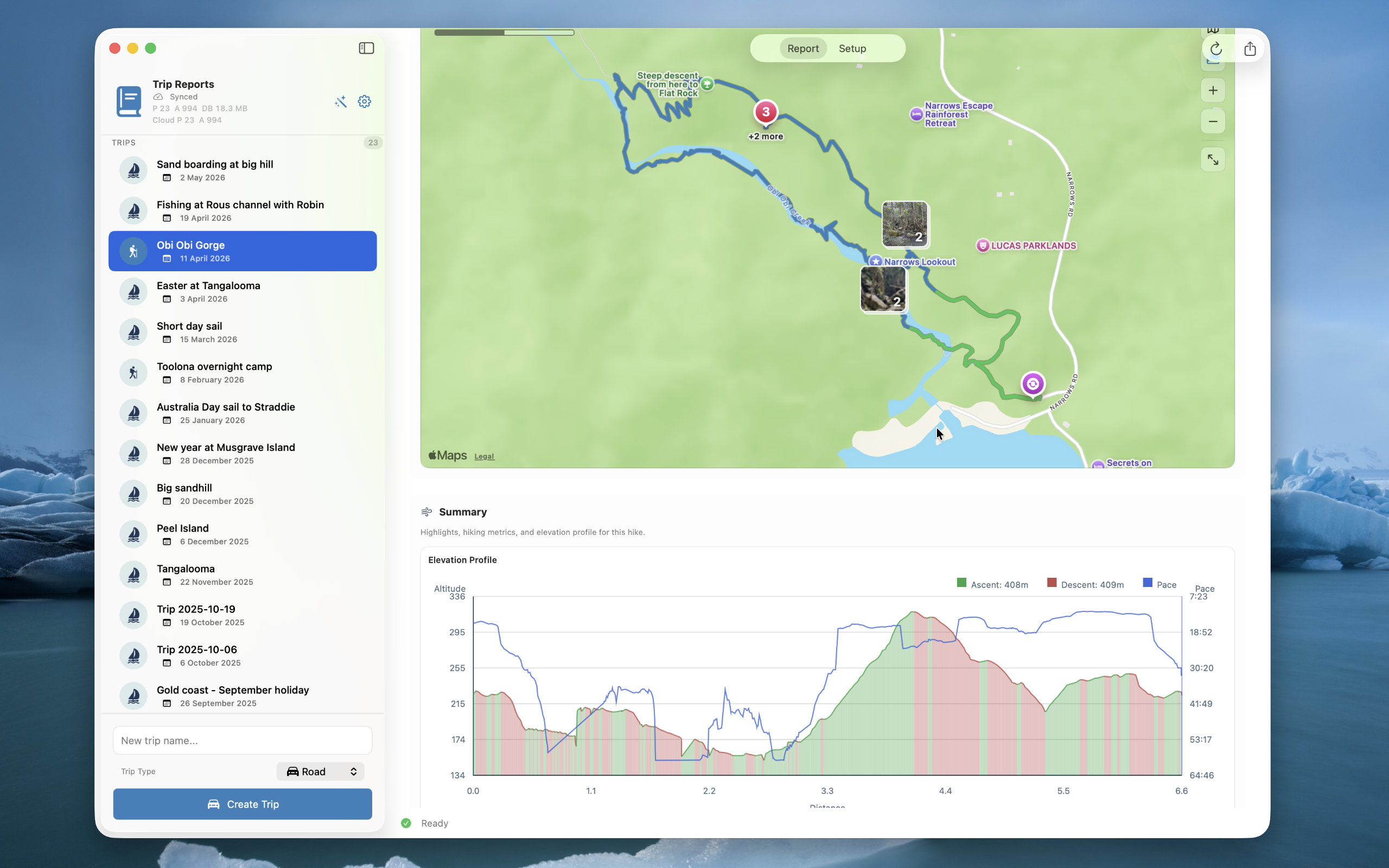
Task: Open the settings gear icon
Action: (365, 101)
